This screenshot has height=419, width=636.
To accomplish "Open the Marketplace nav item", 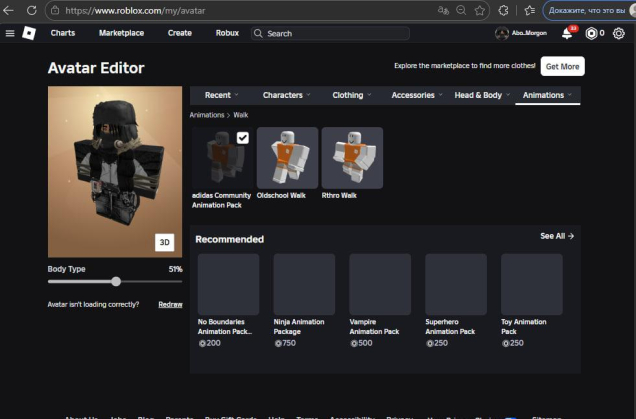I will pos(121,33).
